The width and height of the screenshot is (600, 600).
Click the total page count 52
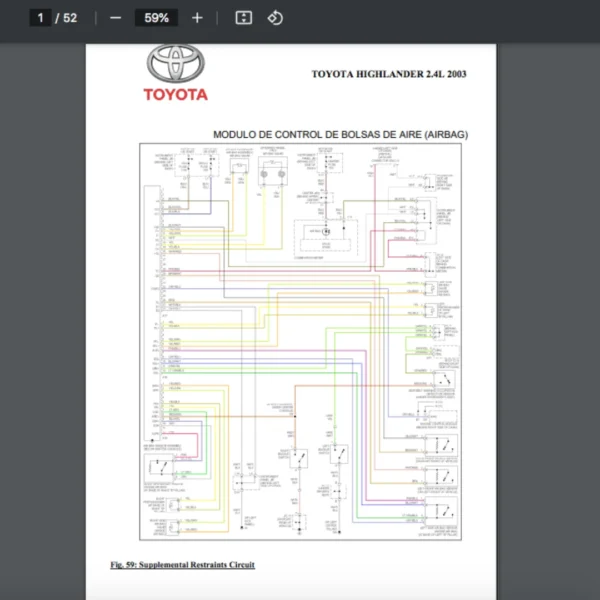coord(70,18)
